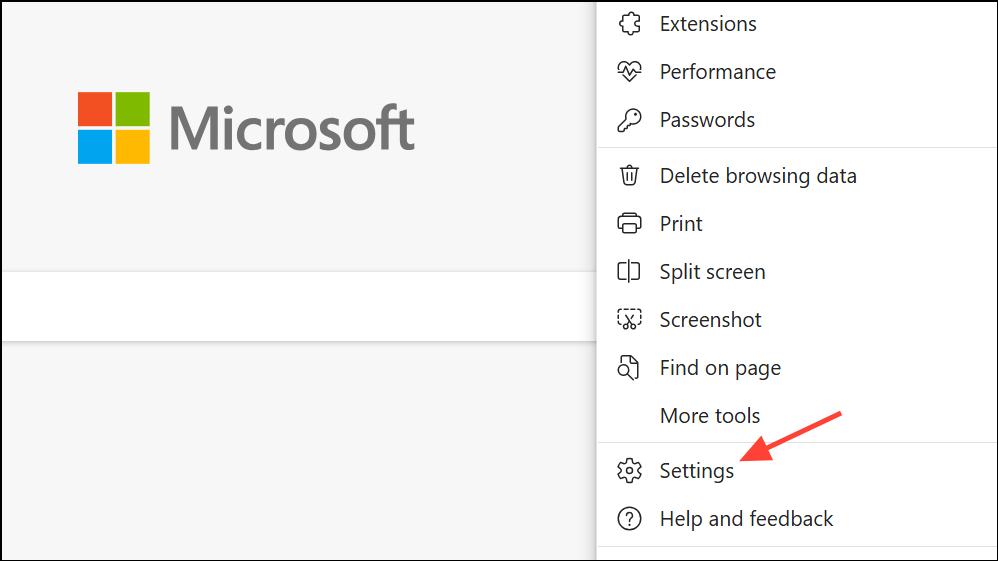Click the Extensions puzzle piece icon
Viewport: 998px width, 561px height.
629,24
